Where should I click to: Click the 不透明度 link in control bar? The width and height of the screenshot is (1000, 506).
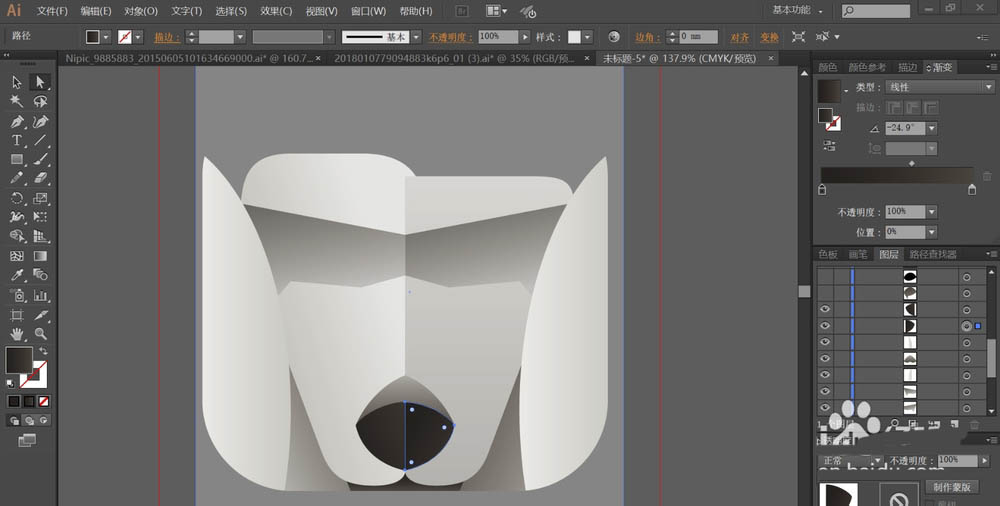click(x=450, y=38)
